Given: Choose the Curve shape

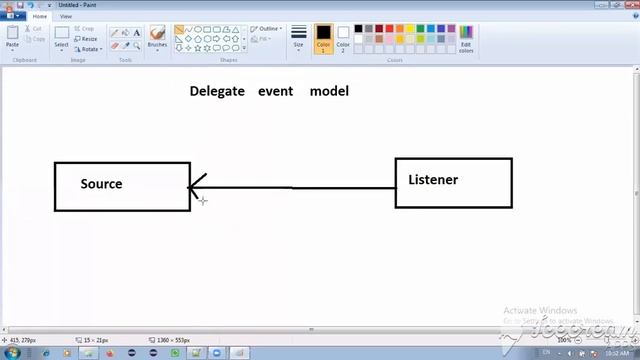Looking at the screenshot, I should pos(188,29).
